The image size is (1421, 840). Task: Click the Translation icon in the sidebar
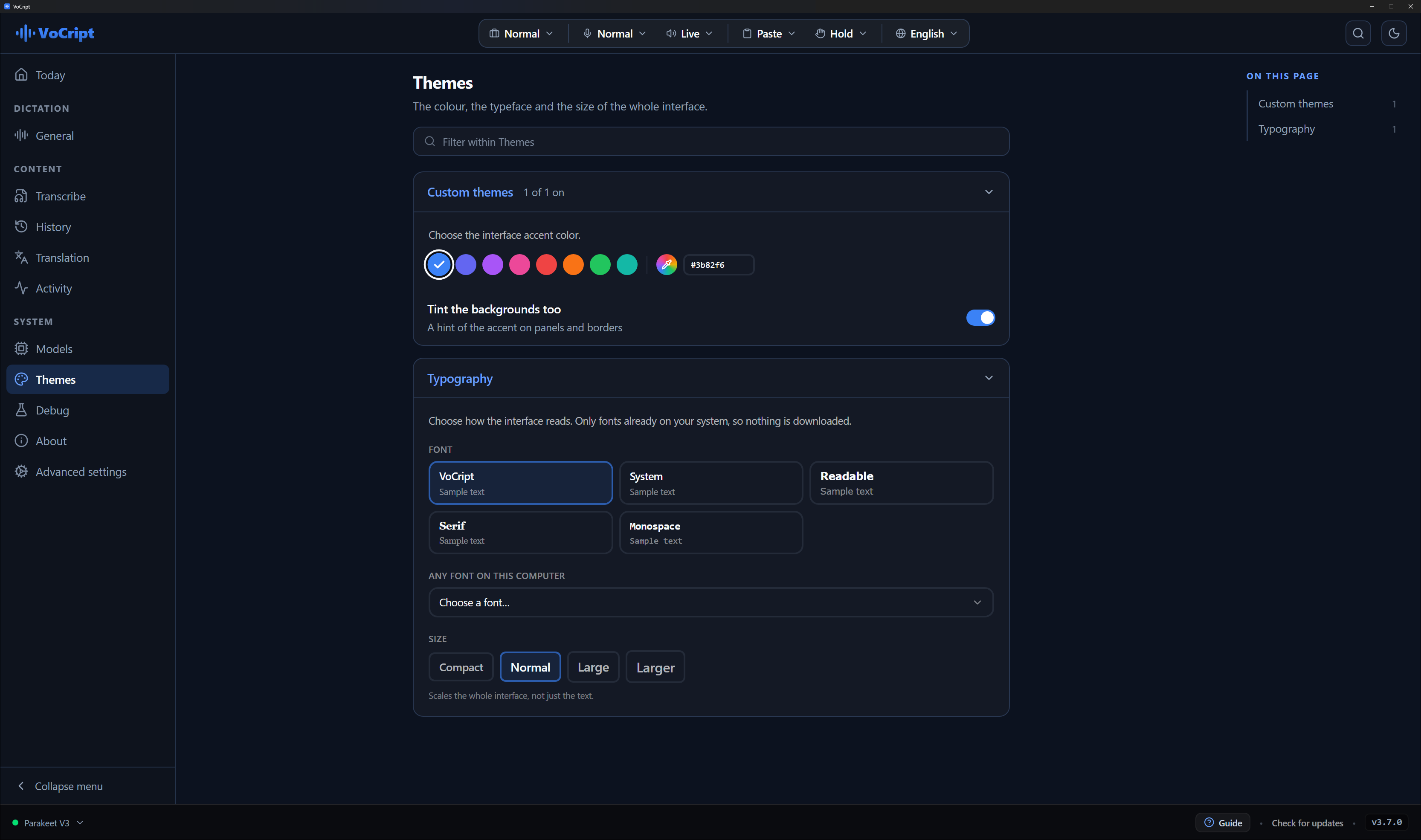(21, 257)
